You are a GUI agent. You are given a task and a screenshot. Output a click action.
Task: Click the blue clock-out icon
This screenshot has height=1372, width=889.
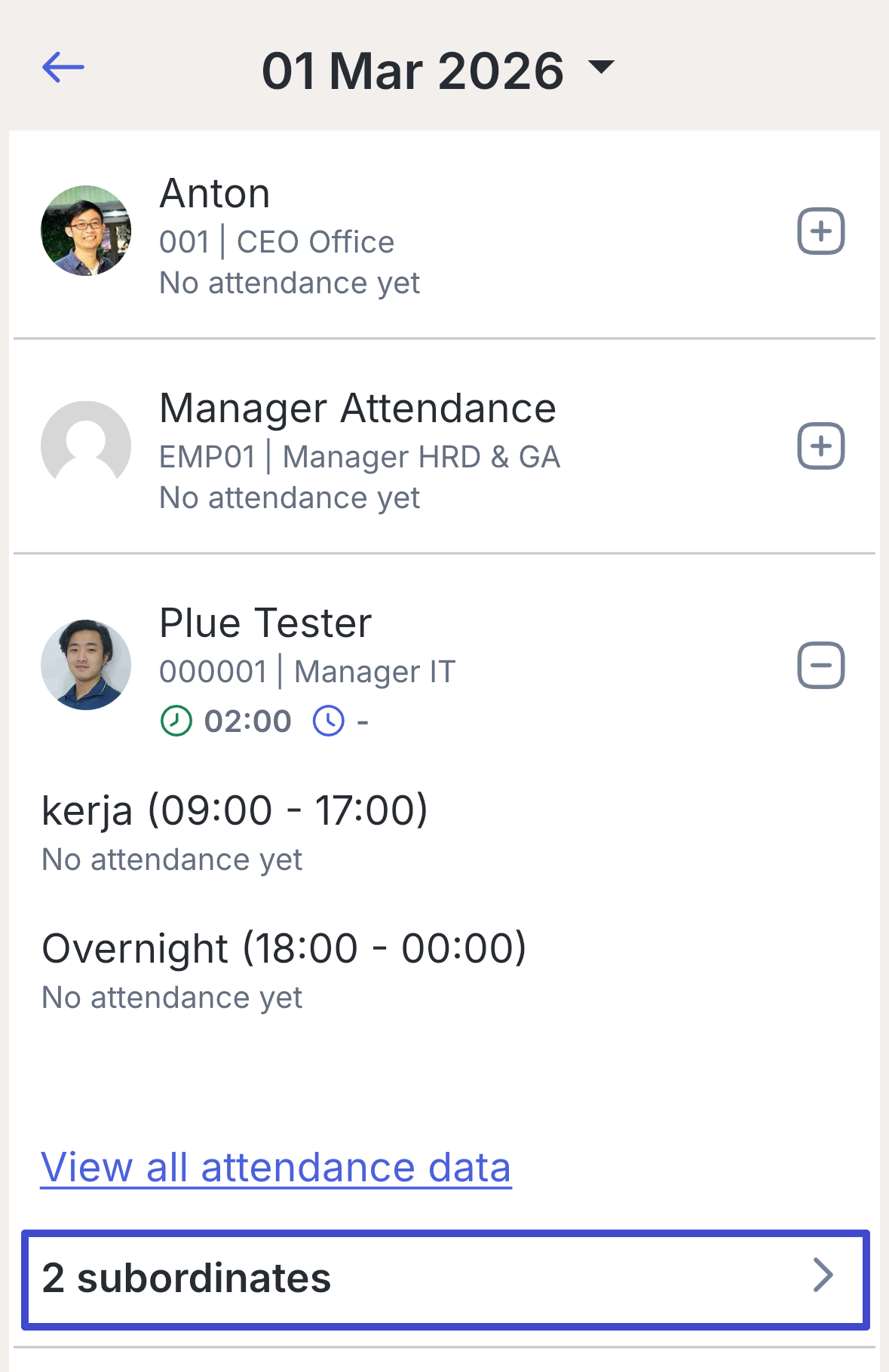[x=329, y=721]
